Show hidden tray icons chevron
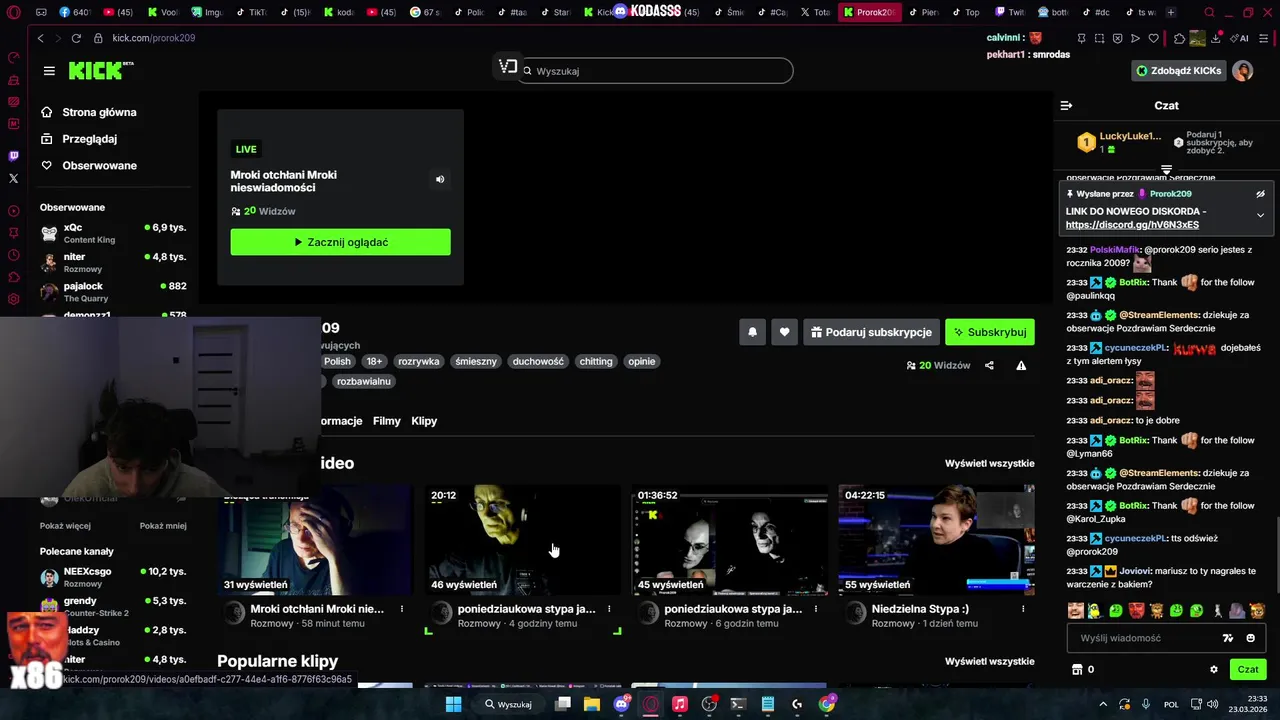 click(1103, 704)
